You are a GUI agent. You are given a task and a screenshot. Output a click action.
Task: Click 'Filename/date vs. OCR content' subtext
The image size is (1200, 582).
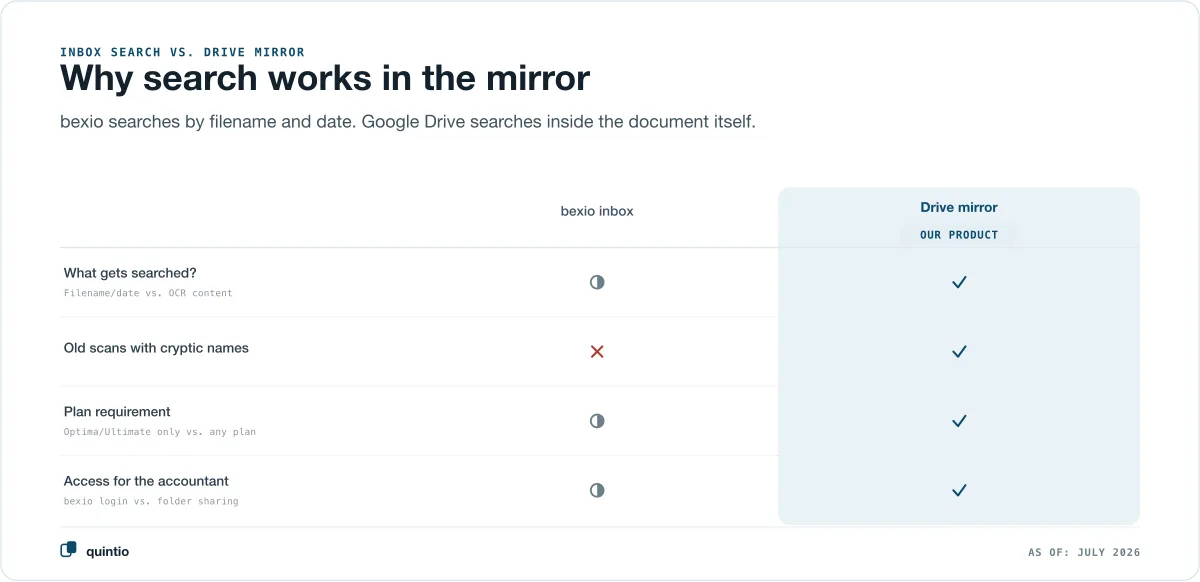[148, 293]
